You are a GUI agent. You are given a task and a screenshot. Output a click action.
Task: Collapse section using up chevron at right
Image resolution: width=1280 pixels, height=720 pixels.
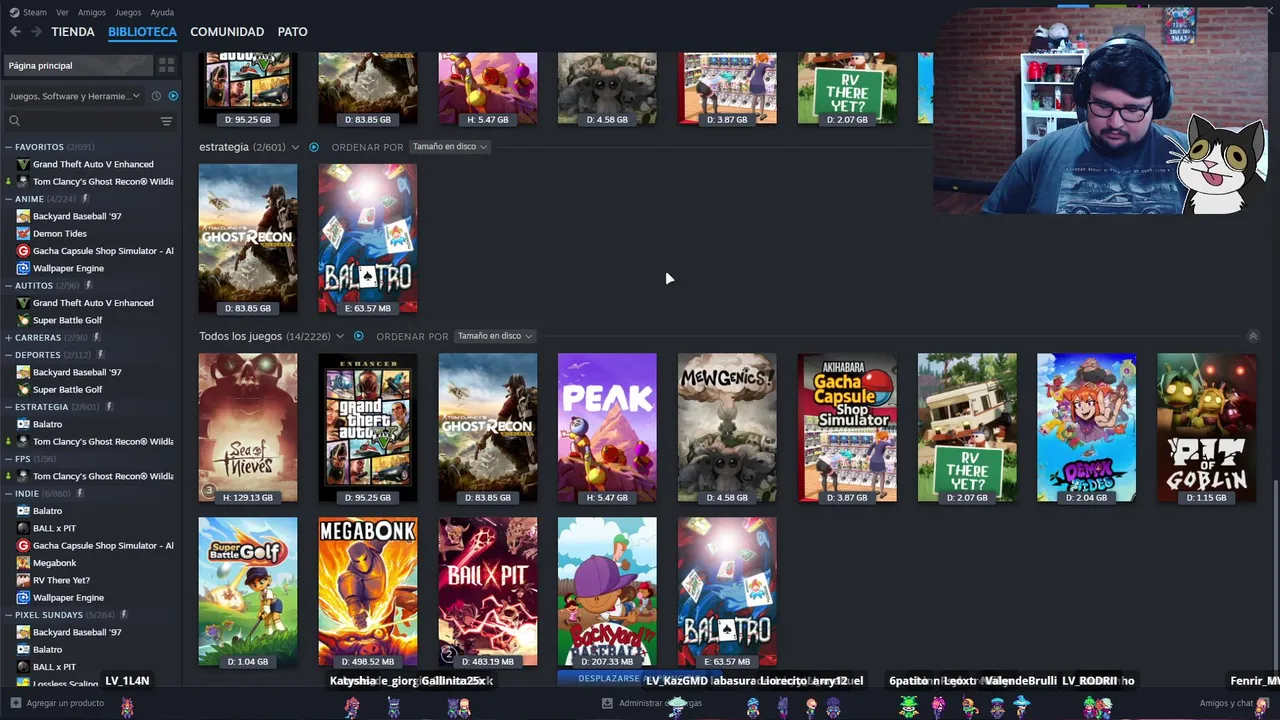[x=1253, y=336]
